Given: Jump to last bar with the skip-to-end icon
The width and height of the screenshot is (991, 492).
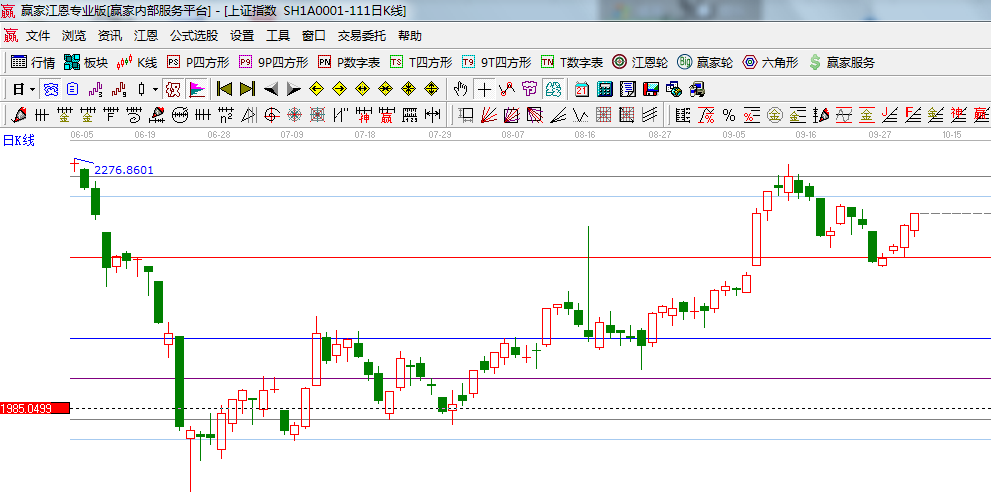Looking at the screenshot, I should click(246, 89).
